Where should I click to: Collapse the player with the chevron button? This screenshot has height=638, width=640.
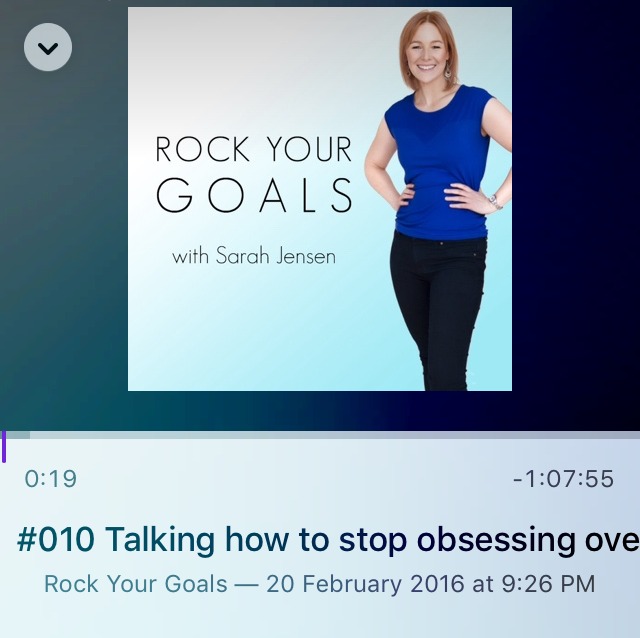(x=48, y=47)
